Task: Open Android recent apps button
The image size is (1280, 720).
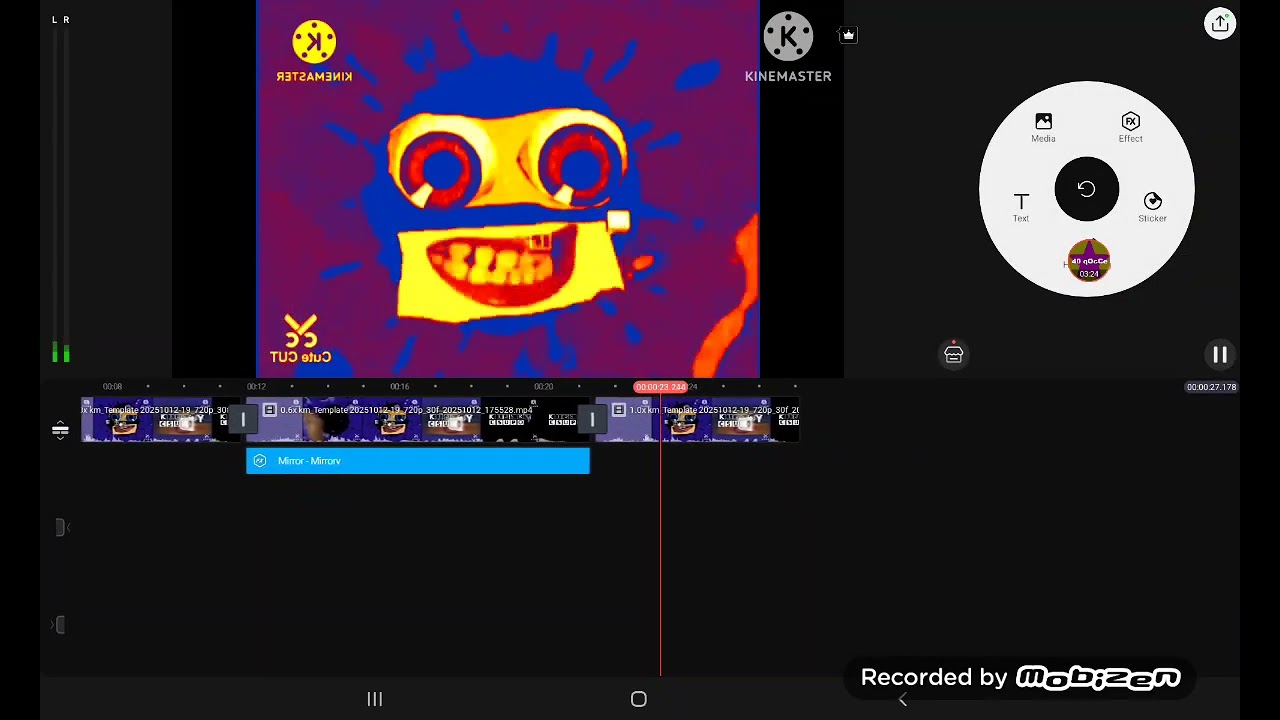Action: (x=374, y=699)
